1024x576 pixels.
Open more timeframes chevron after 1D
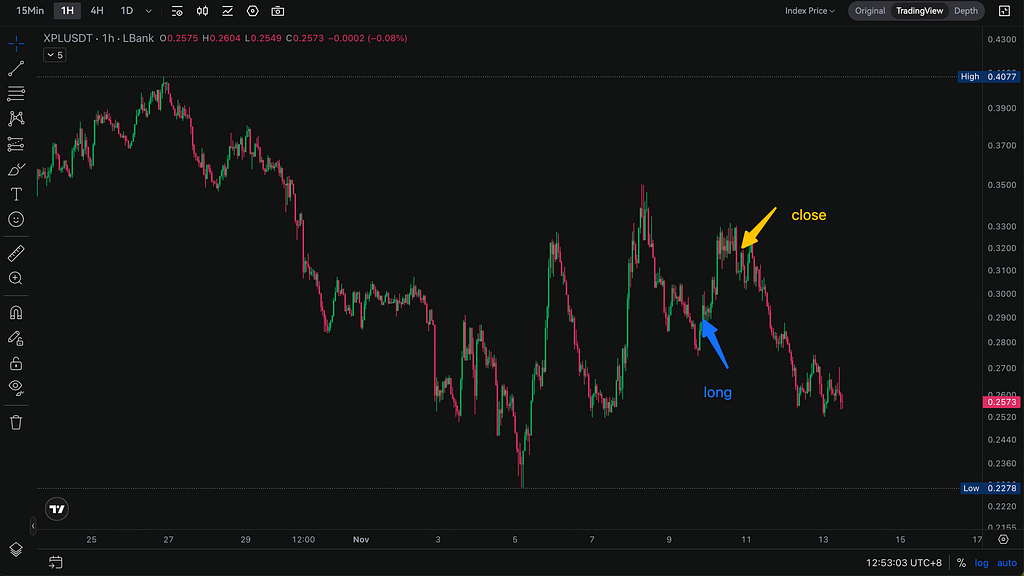[148, 11]
